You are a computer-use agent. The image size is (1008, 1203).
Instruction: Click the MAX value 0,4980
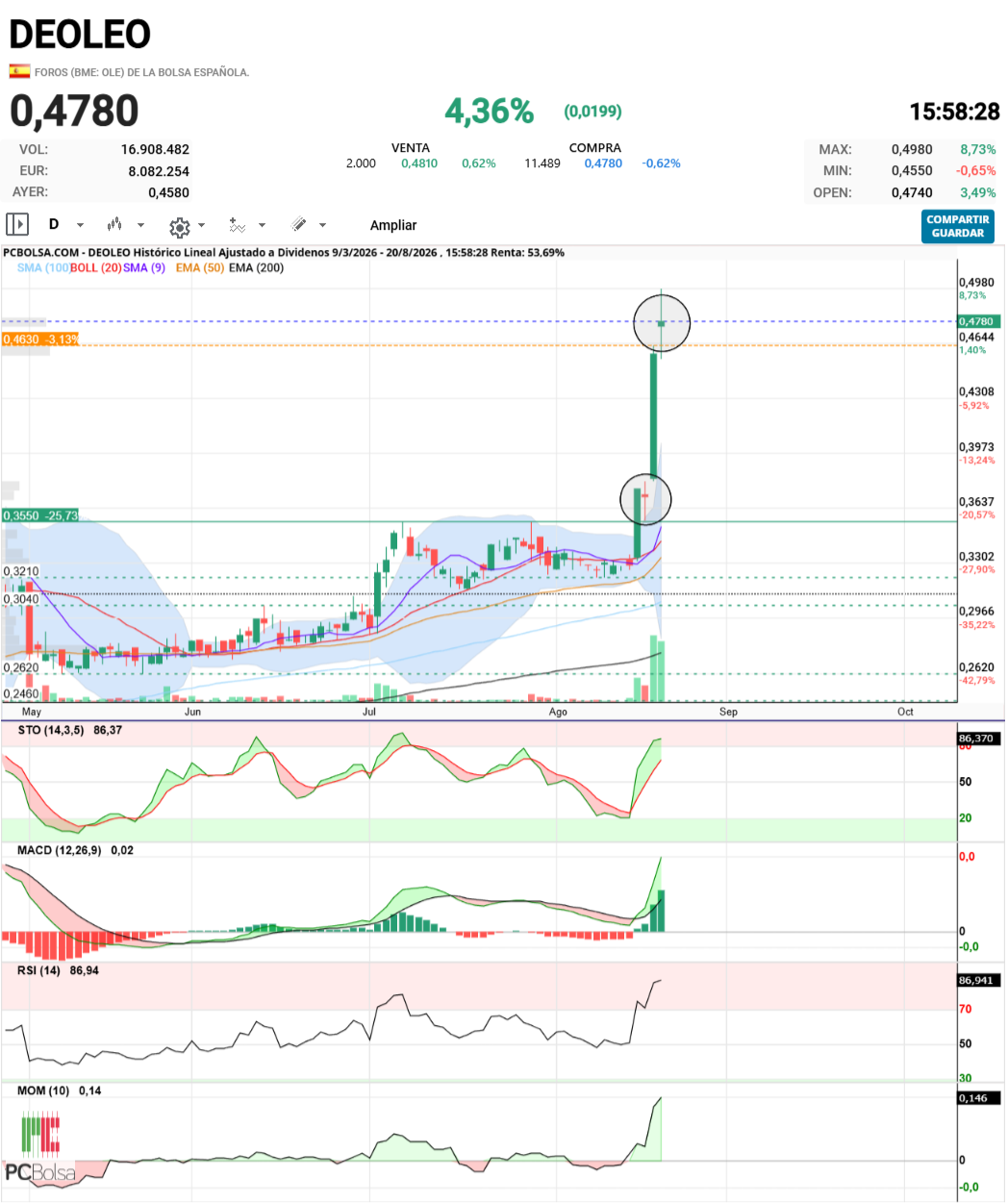point(912,150)
